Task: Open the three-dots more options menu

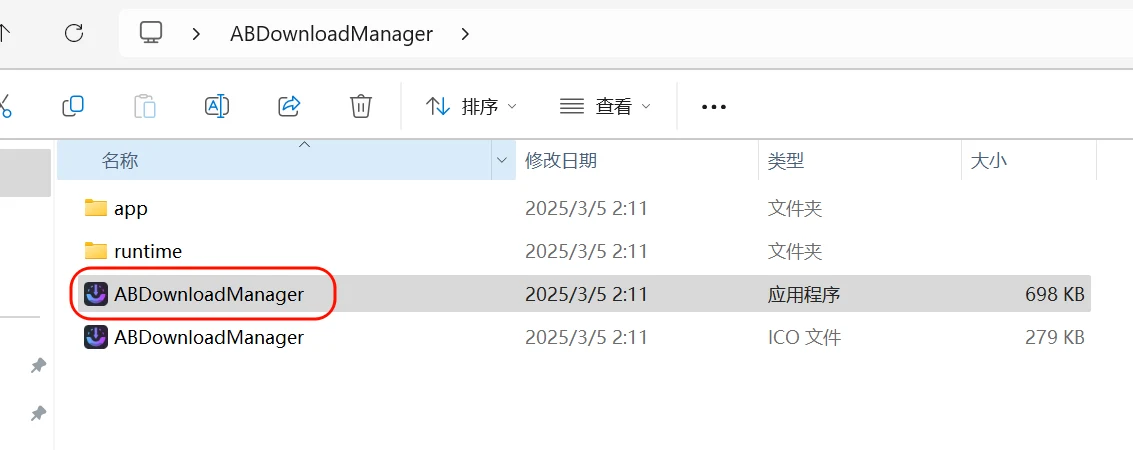Action: (713, 106)
